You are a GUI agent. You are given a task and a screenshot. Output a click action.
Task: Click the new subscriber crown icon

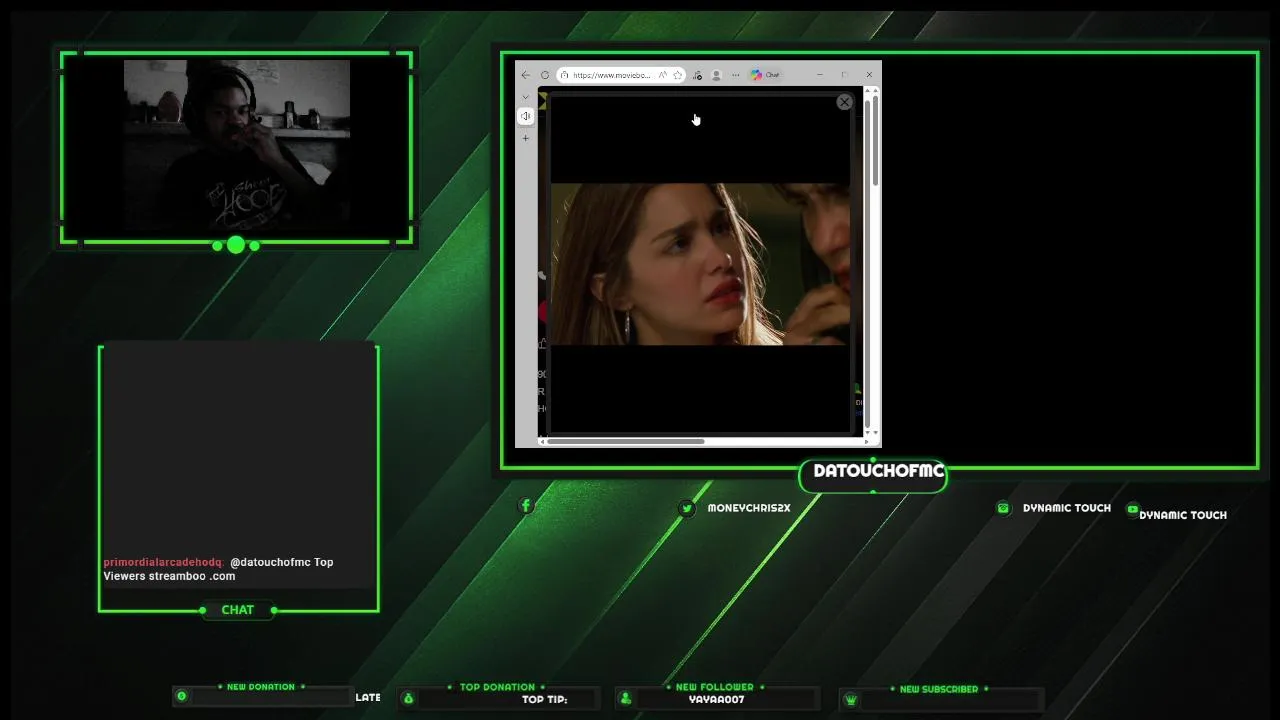[851, 700]
